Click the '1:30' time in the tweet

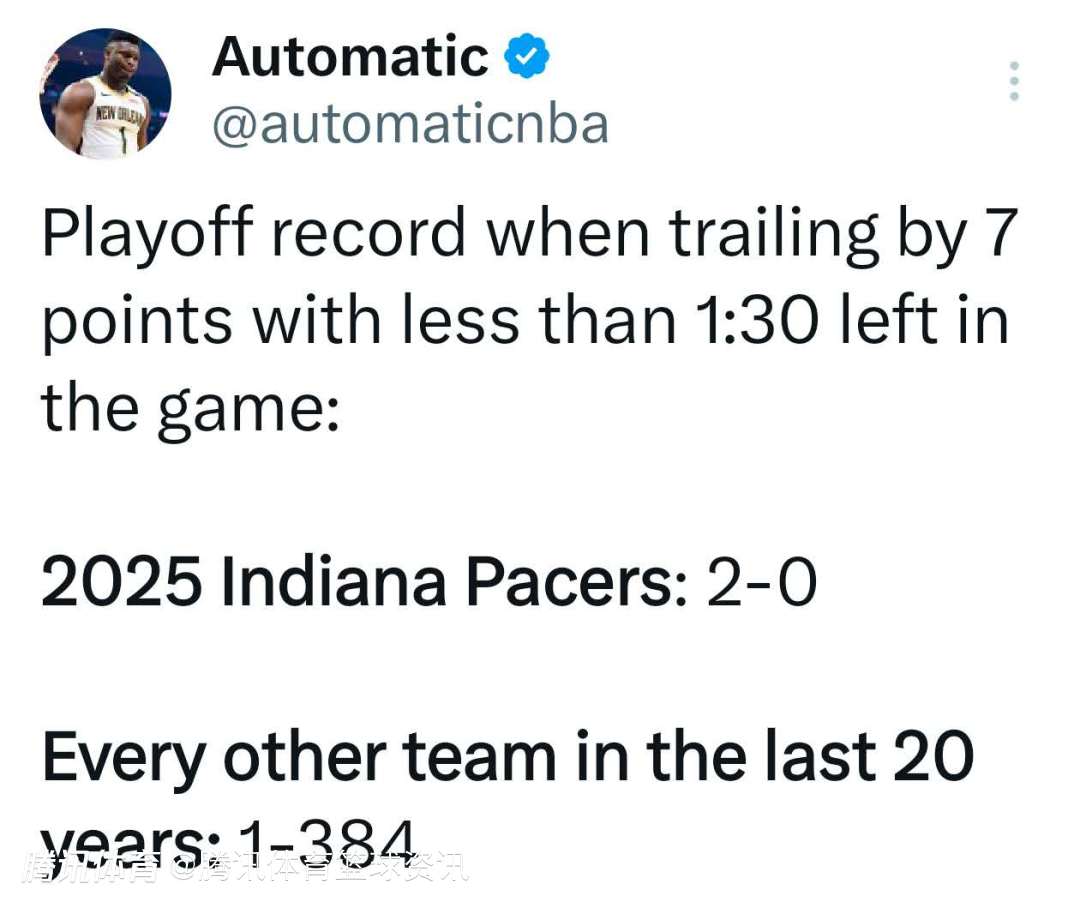pyautogui.click(x=758, y=321)
